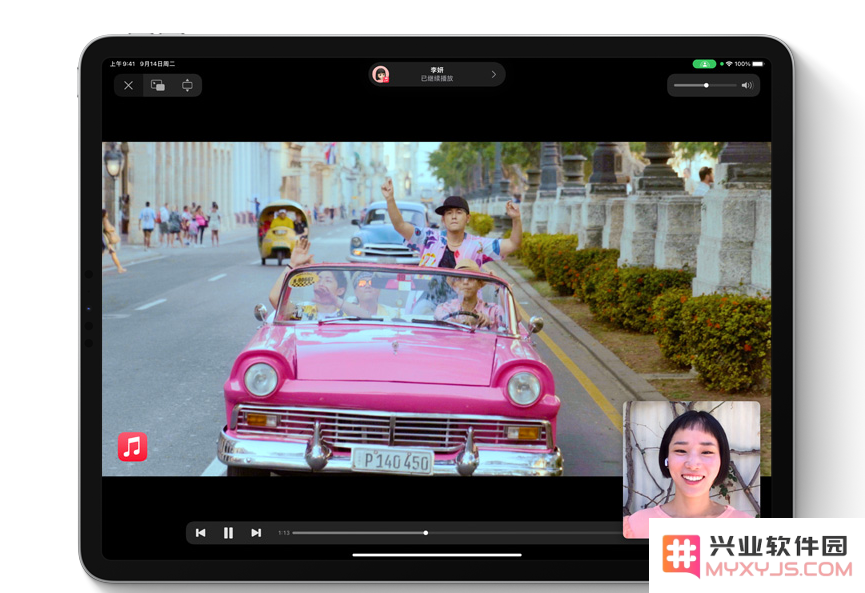
Task: Tap battery 100% indicator
Action: [749, 64]
